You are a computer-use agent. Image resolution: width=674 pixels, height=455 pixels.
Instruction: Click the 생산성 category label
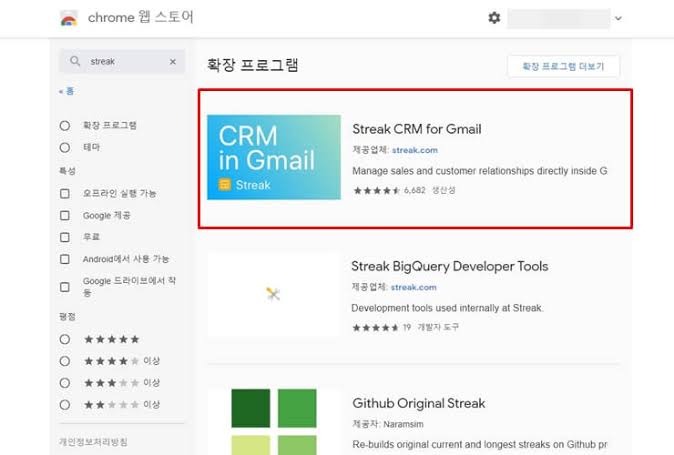(444, 190)
